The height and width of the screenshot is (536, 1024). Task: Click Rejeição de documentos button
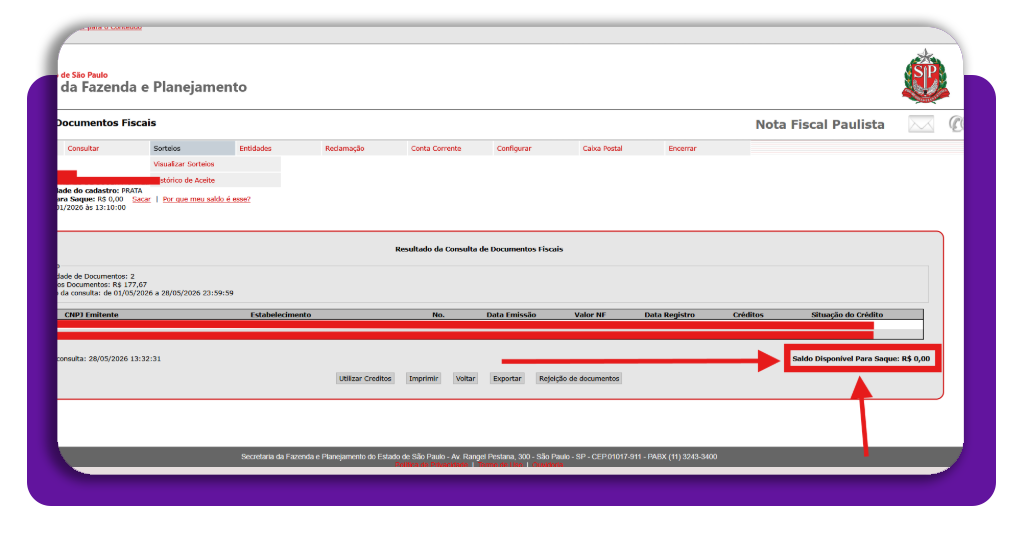[x=579, y=379]
